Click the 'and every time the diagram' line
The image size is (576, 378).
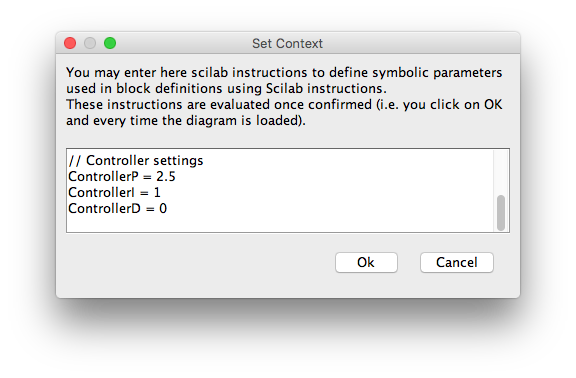[x=186, y=120]
